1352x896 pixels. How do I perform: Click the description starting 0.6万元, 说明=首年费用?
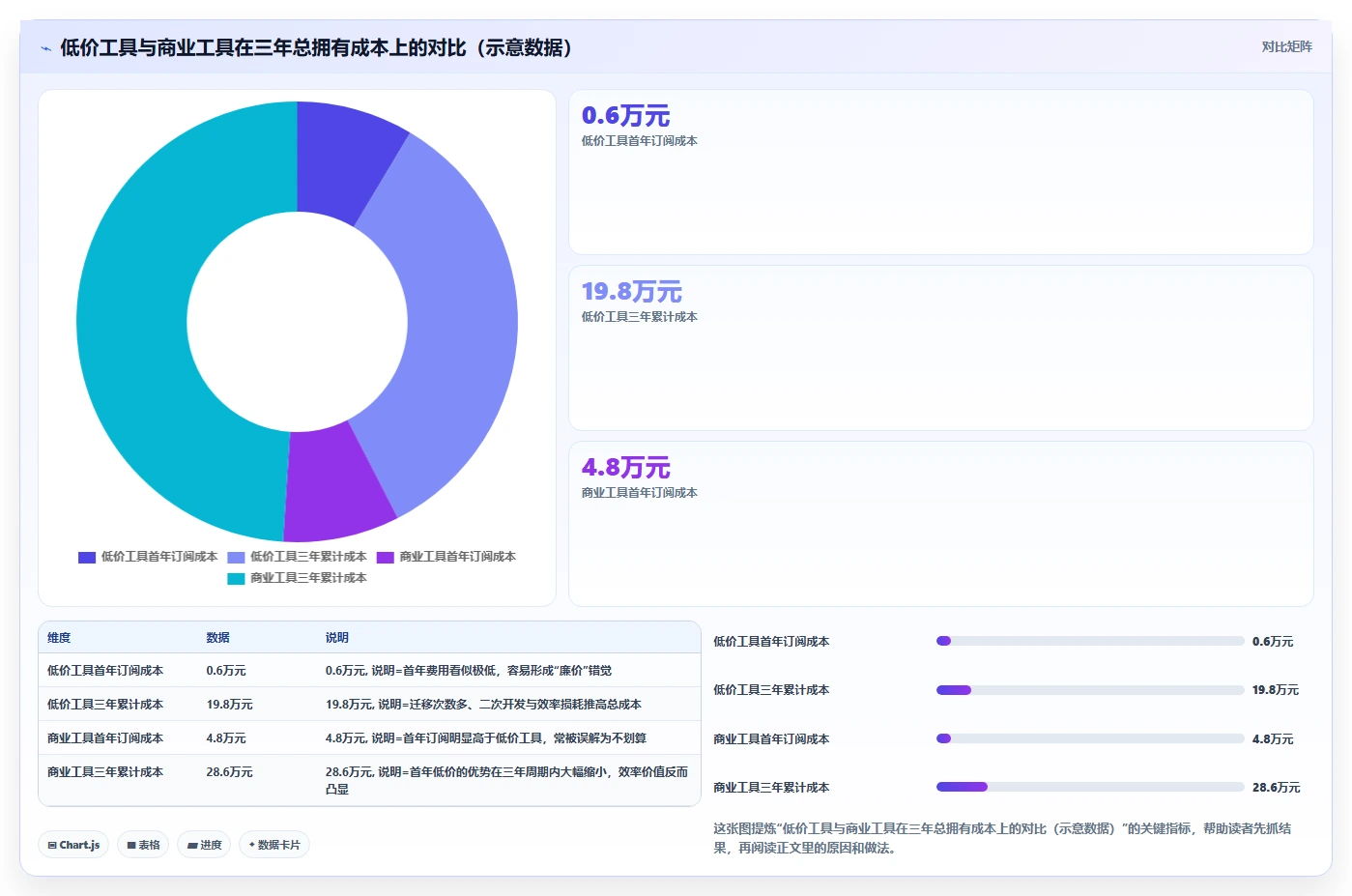[469, 671]
